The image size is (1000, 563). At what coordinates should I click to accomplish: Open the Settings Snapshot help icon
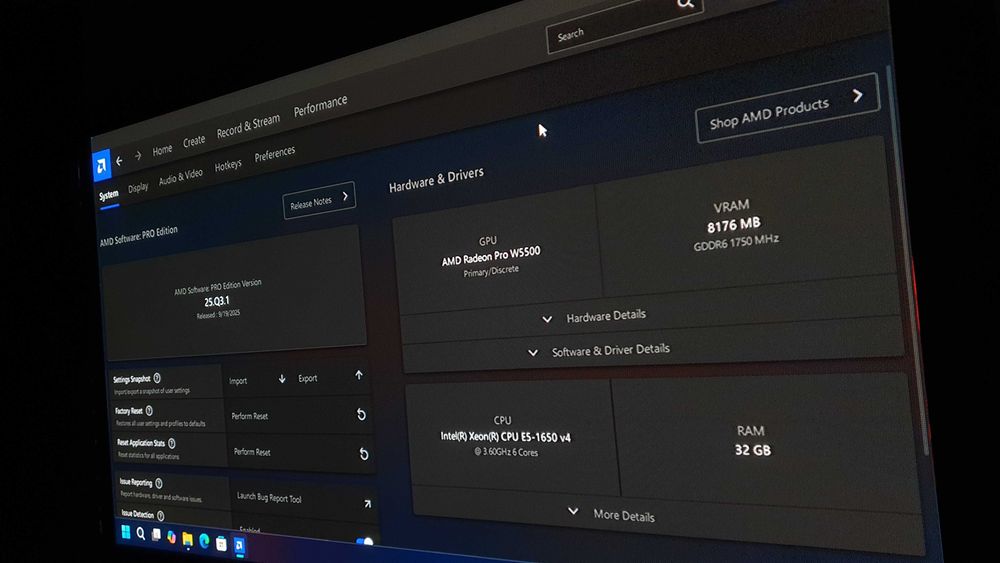[157, 378]
